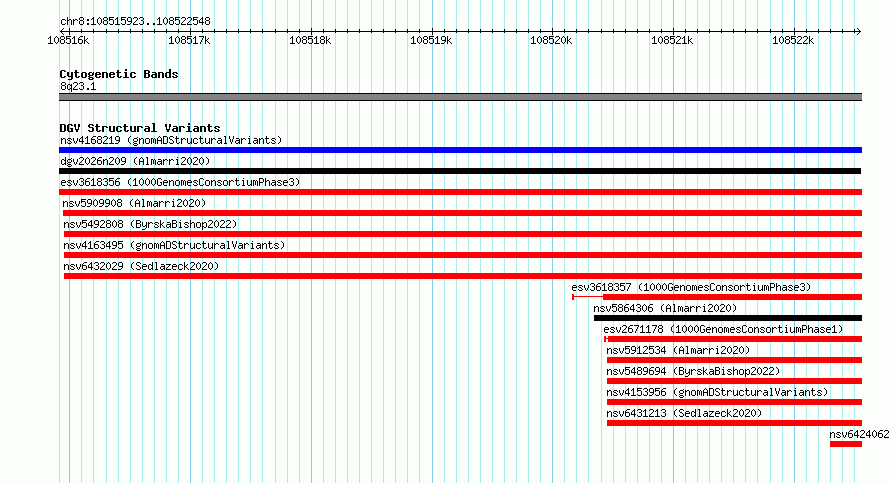The height and width of the screenshot is (483, 890).
Task: Click esv2671178 (1000GenomesConsortiumPhase1) label
Action: pyautogui.click(x=723, y=329)
